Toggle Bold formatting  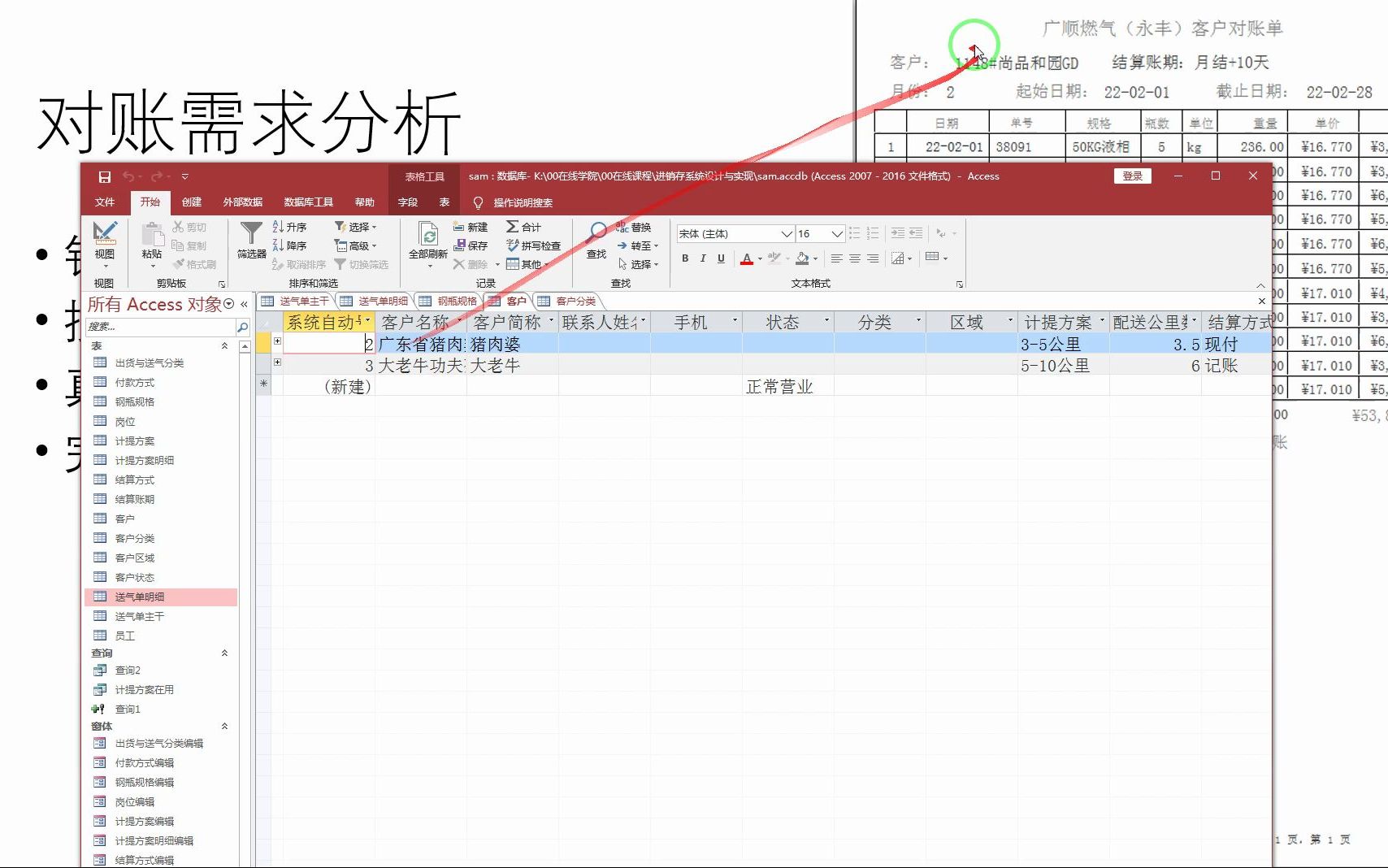(x=685, y=258)
